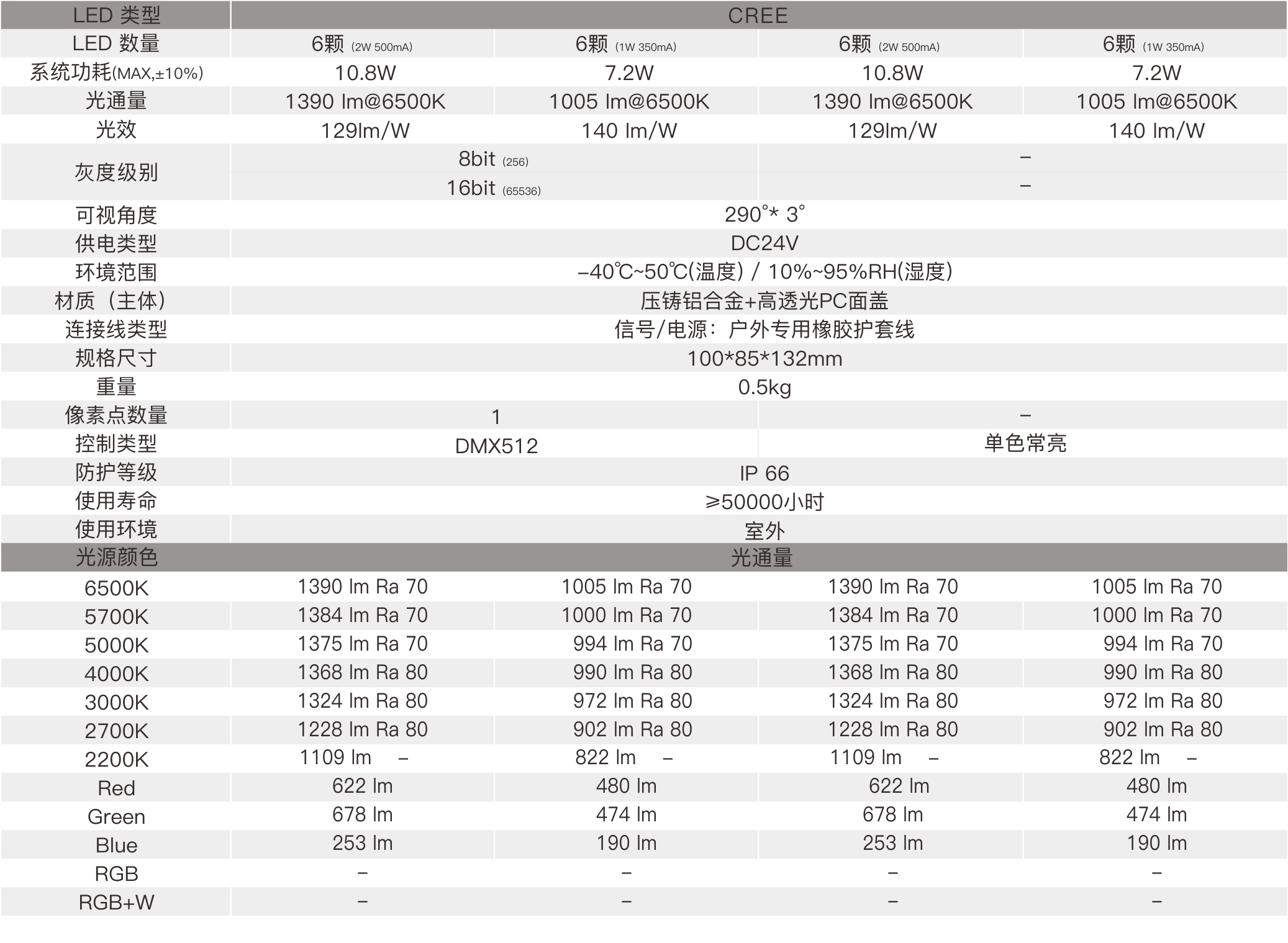Image resolution: width=1288 pixels, height=943 pixels.
Task: Click the '光效' row label
Action: 116,130
